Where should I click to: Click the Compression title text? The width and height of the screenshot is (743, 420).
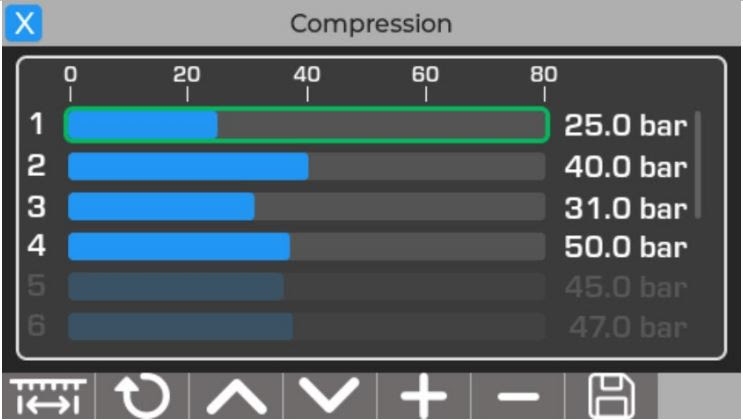point(371,24)
